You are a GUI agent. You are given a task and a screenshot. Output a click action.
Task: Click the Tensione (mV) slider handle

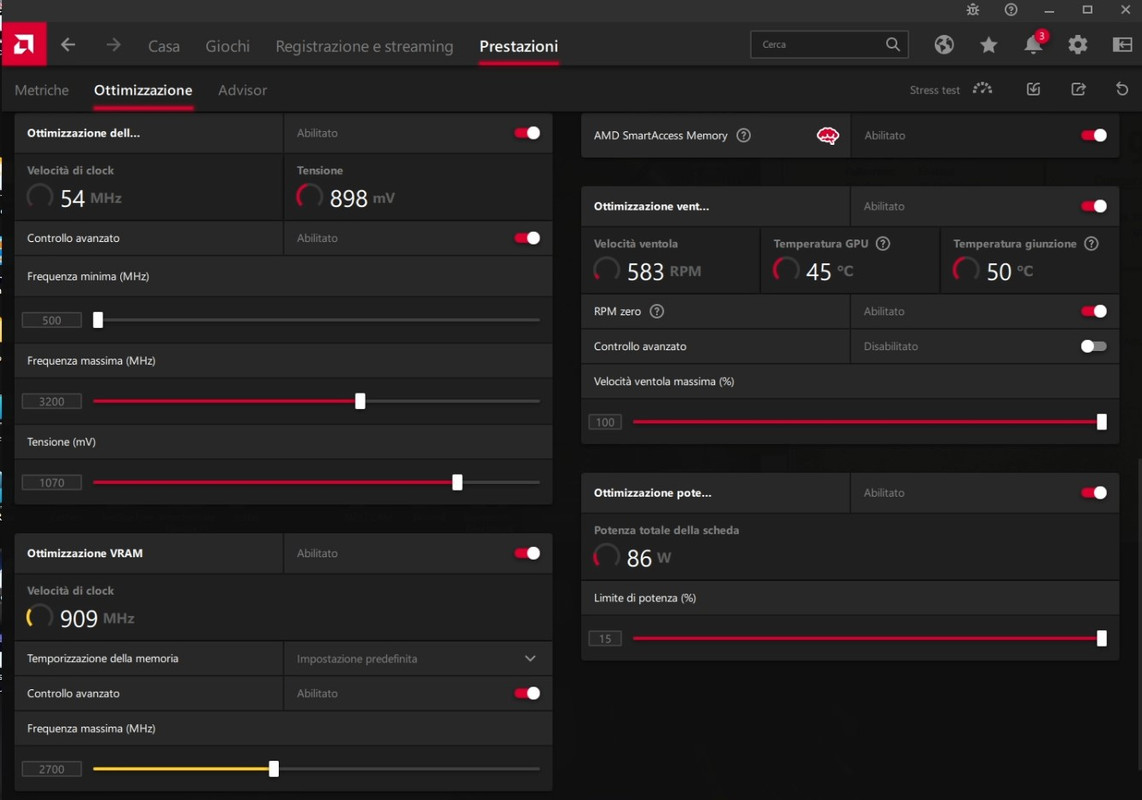(457, 482)
